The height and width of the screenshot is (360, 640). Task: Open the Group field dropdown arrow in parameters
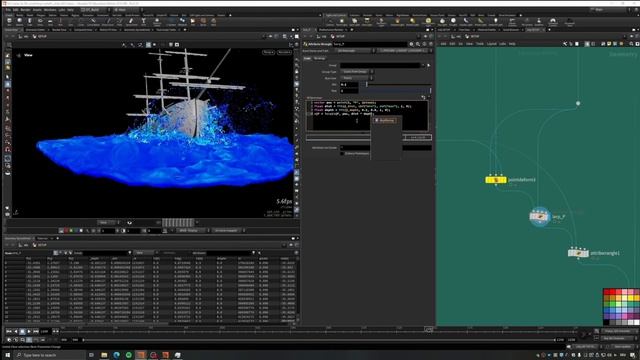[x=423, y=65]
